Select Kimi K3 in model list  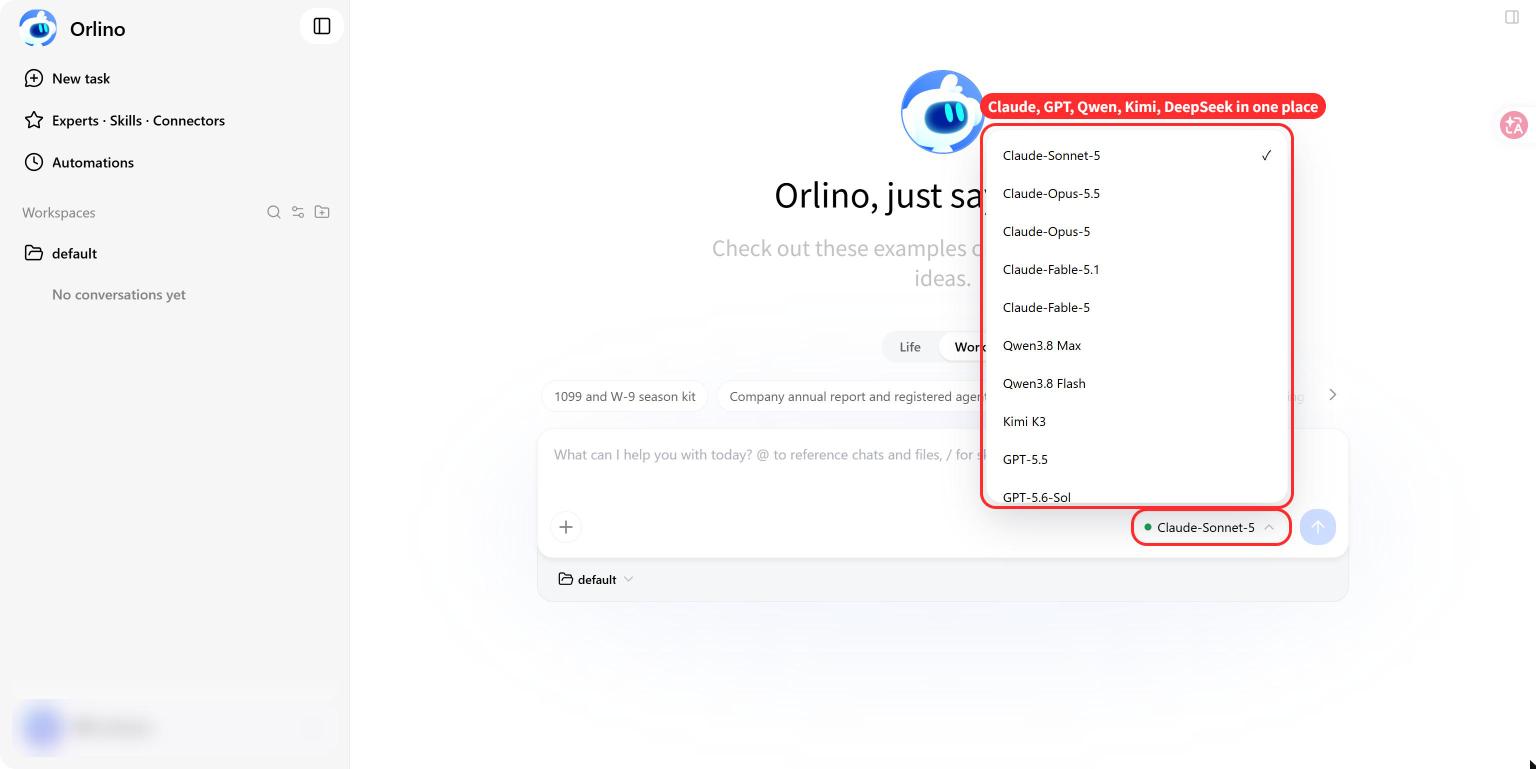click(1137, 421)
